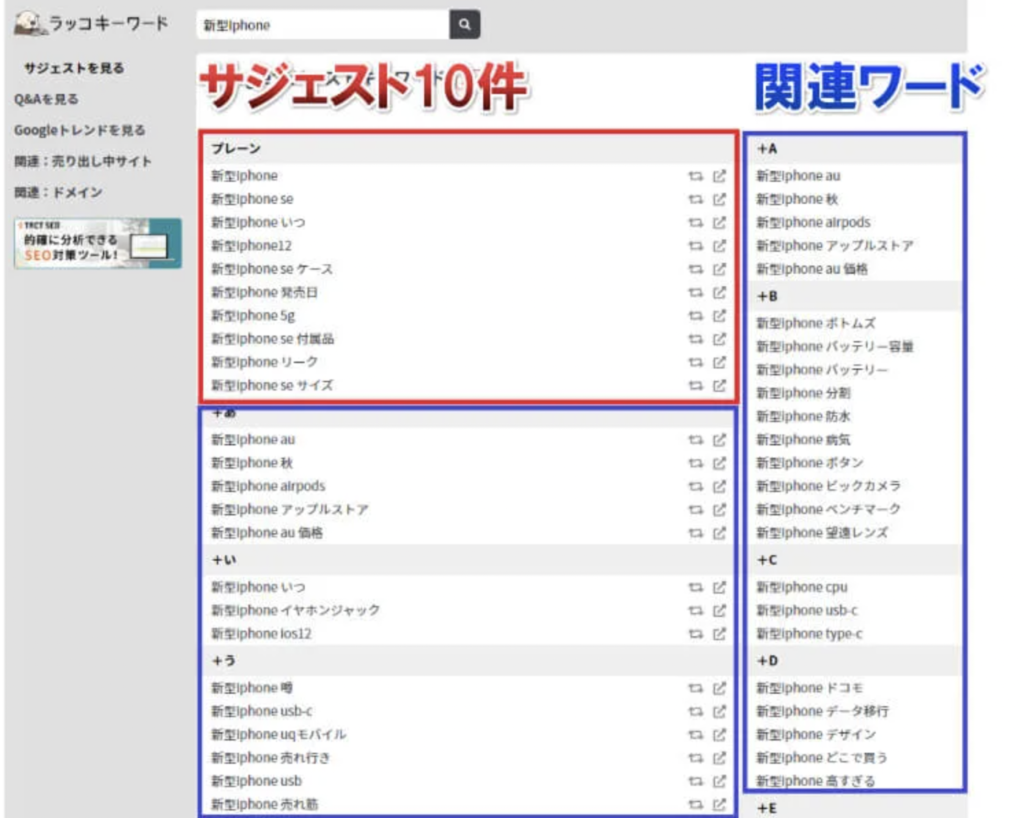Viewport: 1024px width, 818px height.
Task: Click 新型iphone ベンチマーク in related words
Action: 829,510
